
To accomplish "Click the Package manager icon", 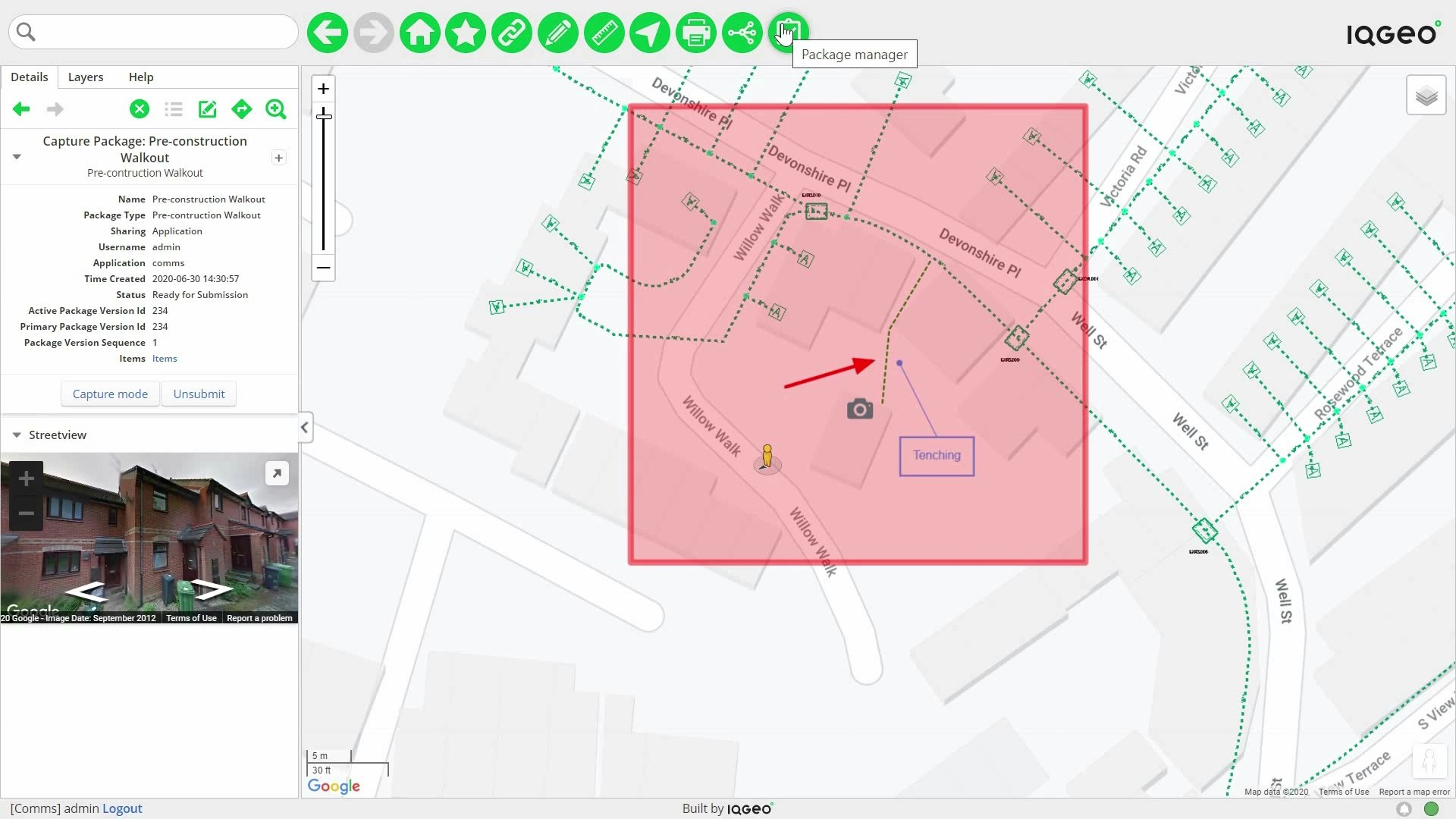I will [789, 32].
